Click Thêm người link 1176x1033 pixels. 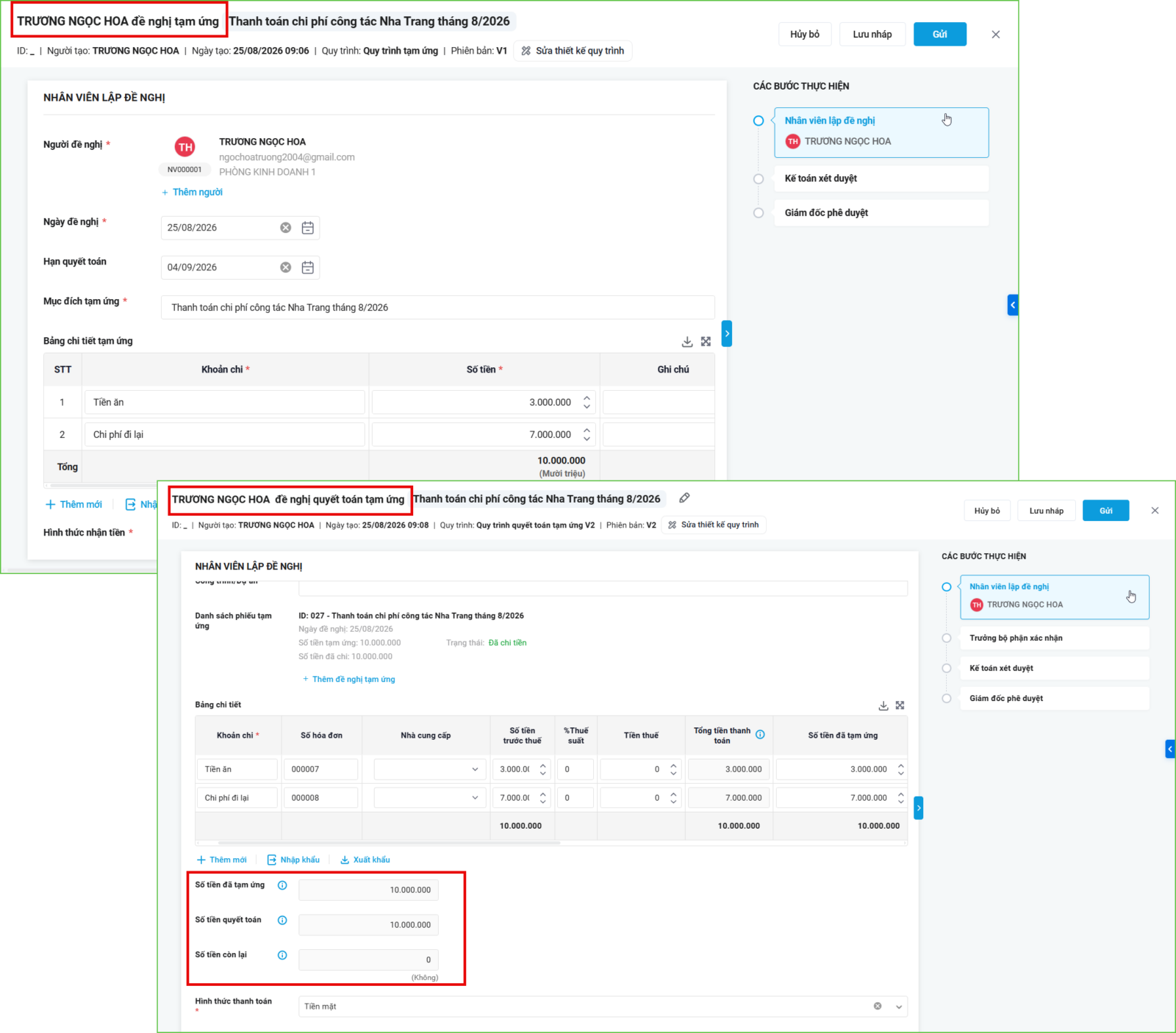(192, 192)
